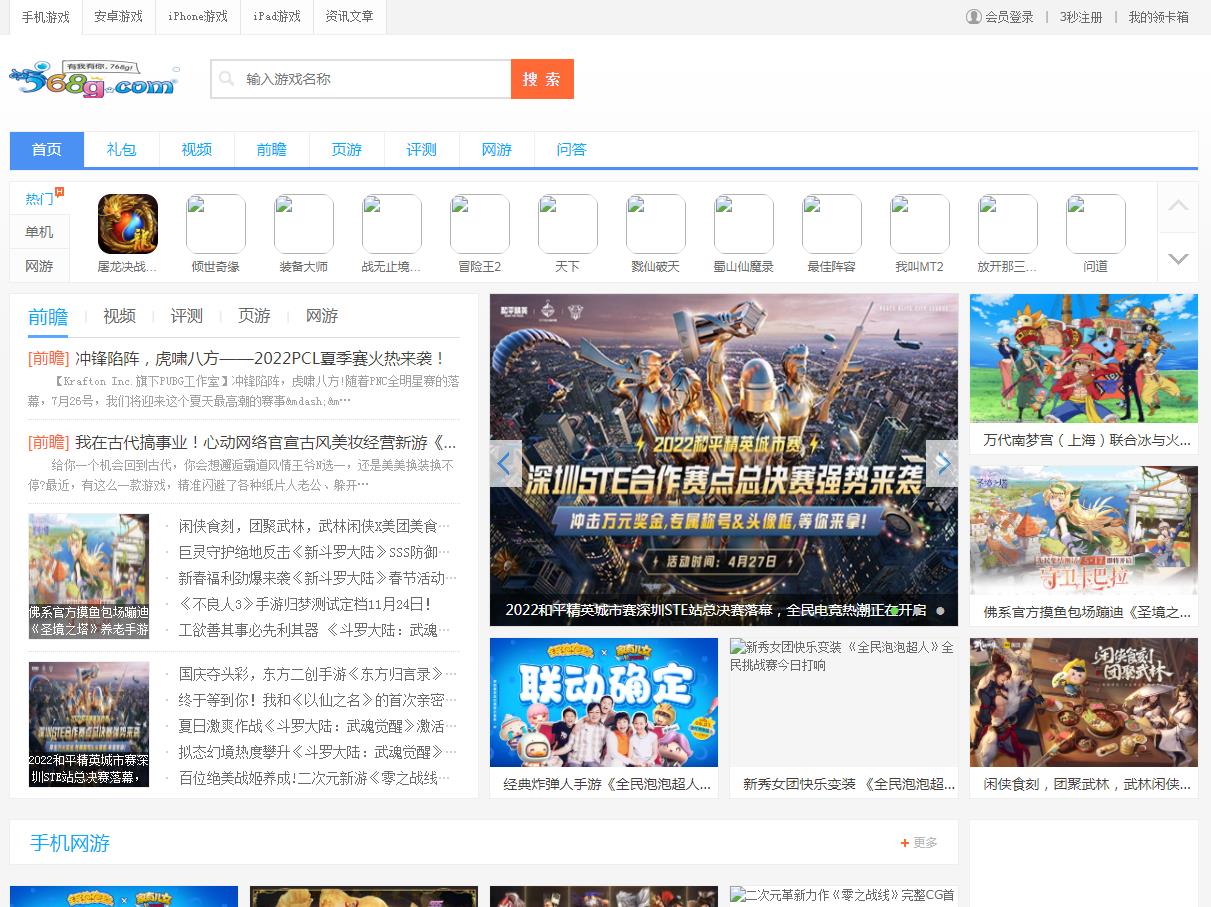Click the member login user icon

click(x=973, y=17)
